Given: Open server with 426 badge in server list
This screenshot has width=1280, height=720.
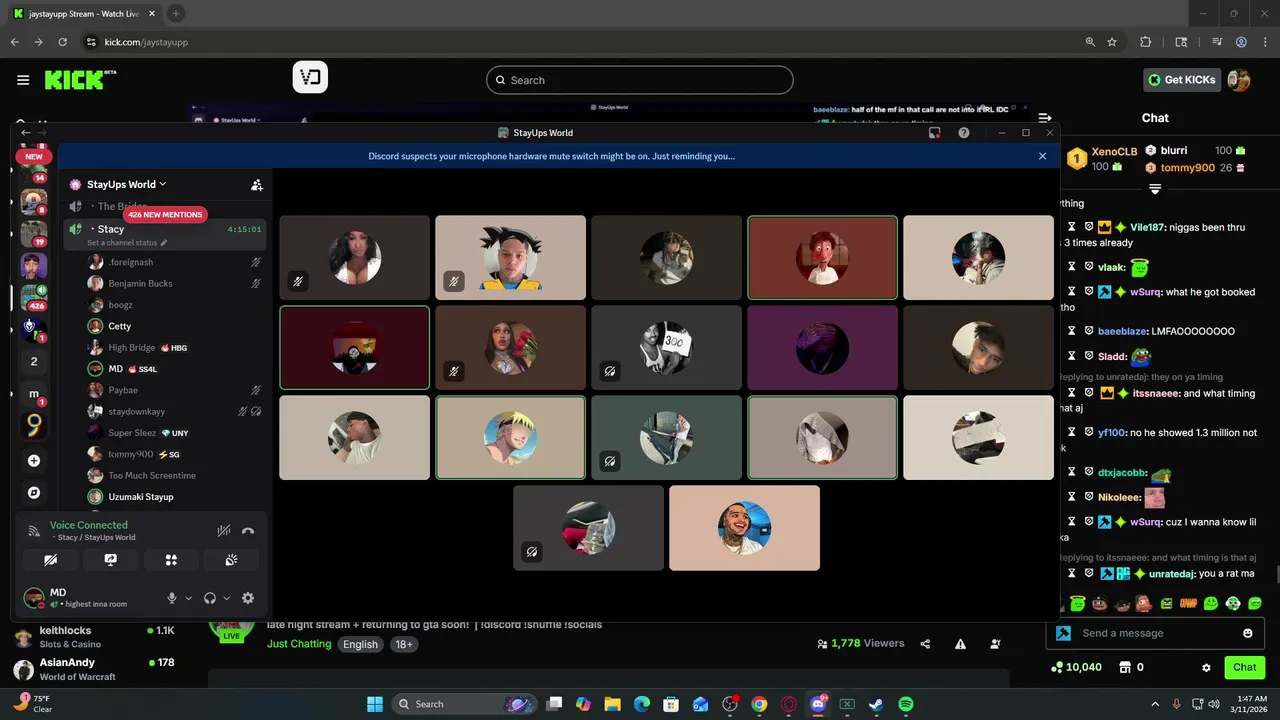Looking at the screenshot, I should [x=34, y=298].
